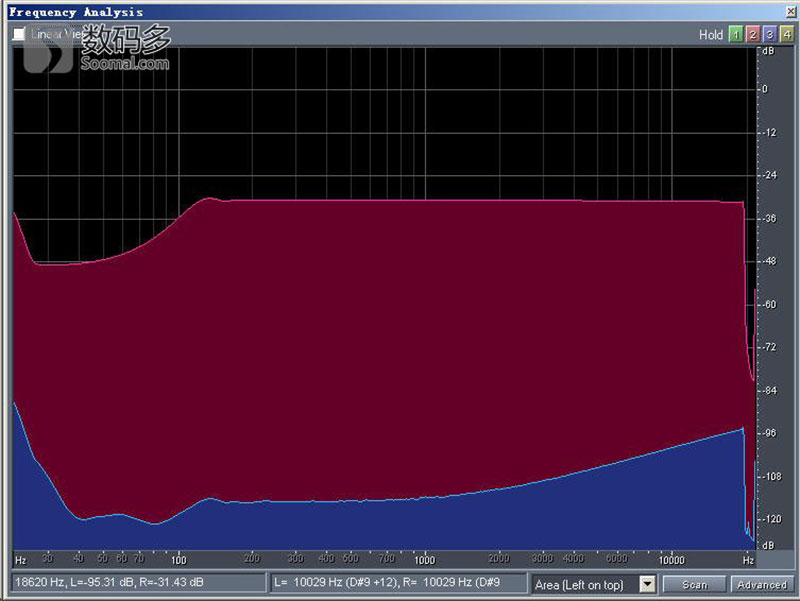Click the 1000 Hz mark on frequency axis

pos(424,559)
